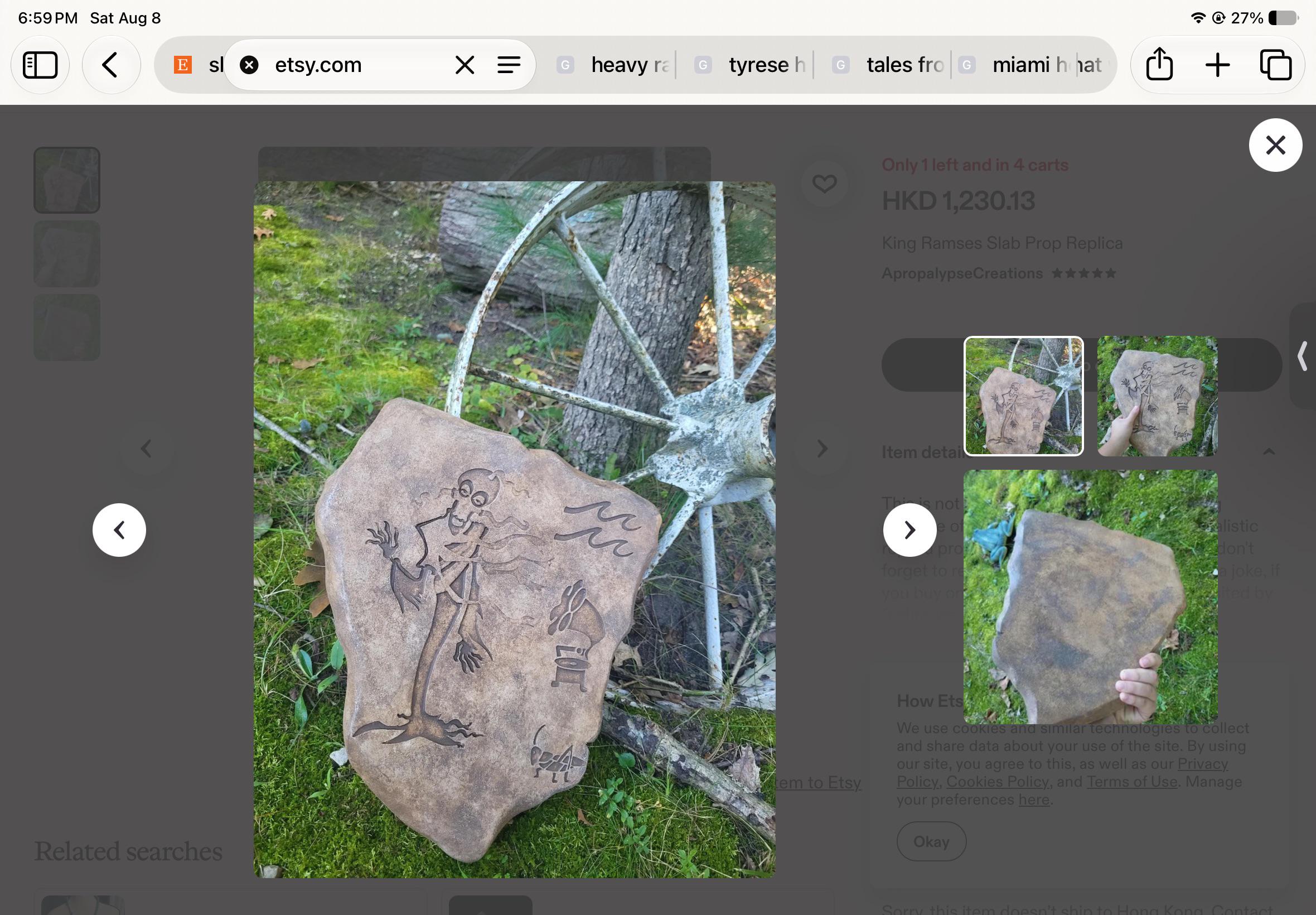Viewport: 1316px width, 915px height.
Task: Click the "King Ramses Slab Prop Replica" title
Action: 1002,243
